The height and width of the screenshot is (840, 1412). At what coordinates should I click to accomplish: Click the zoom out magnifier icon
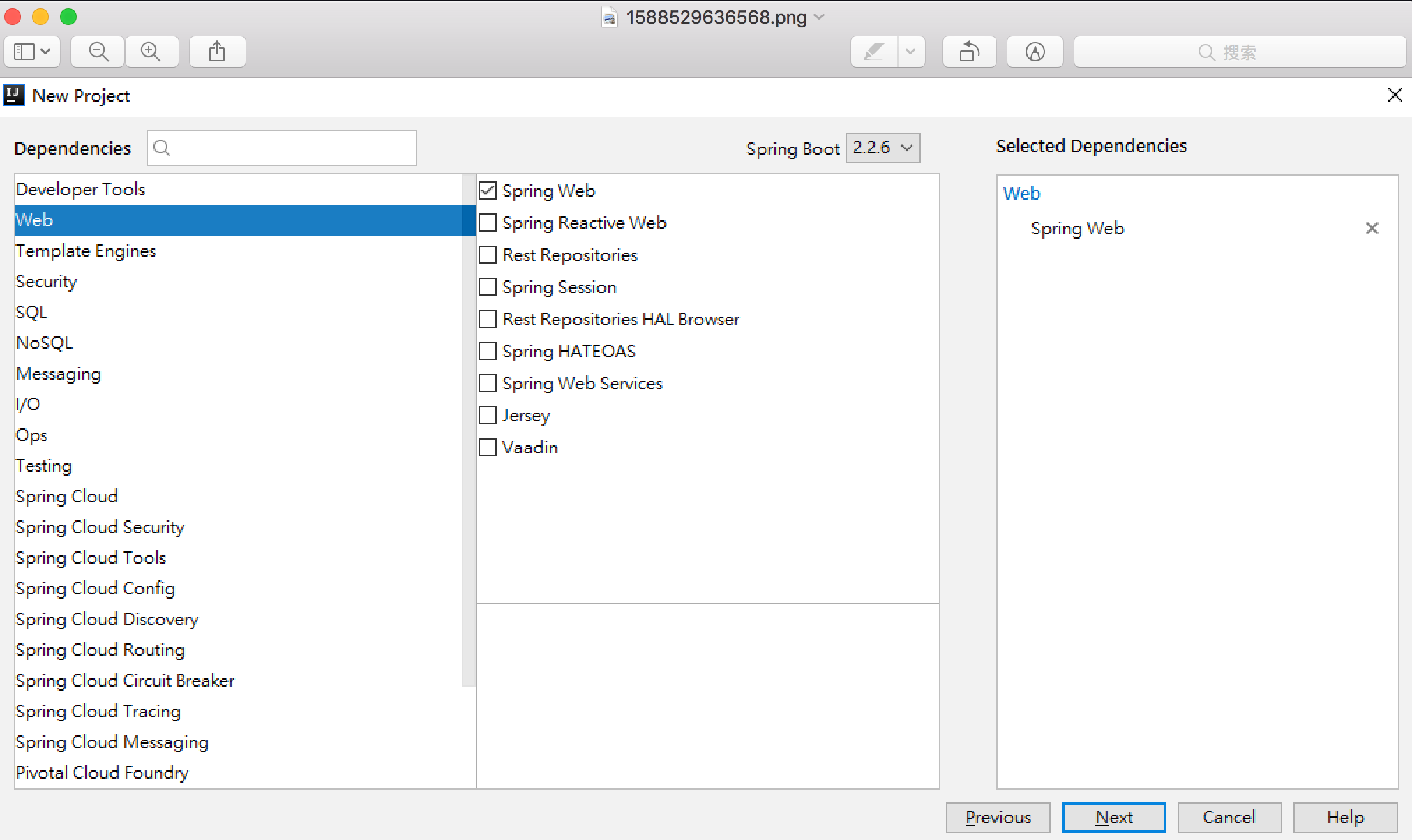98,52
